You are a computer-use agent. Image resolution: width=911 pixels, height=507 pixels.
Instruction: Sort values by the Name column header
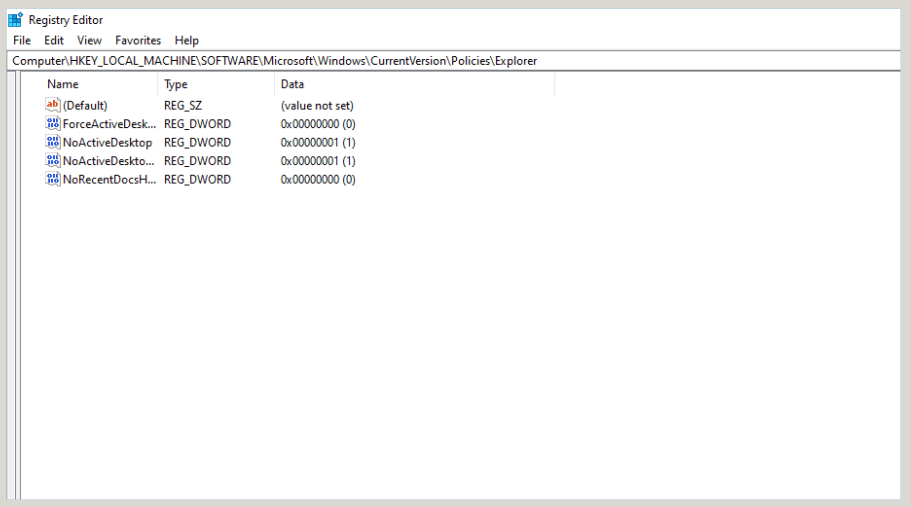pos(63,84)
